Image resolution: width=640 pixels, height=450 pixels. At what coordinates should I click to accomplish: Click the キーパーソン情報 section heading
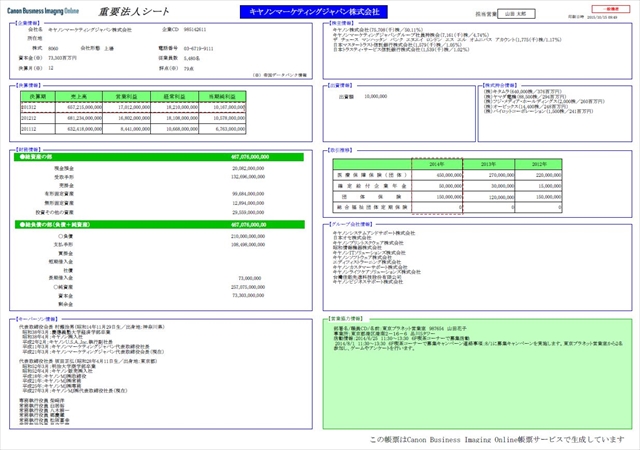pyautogui.click(x=37, y=319)
